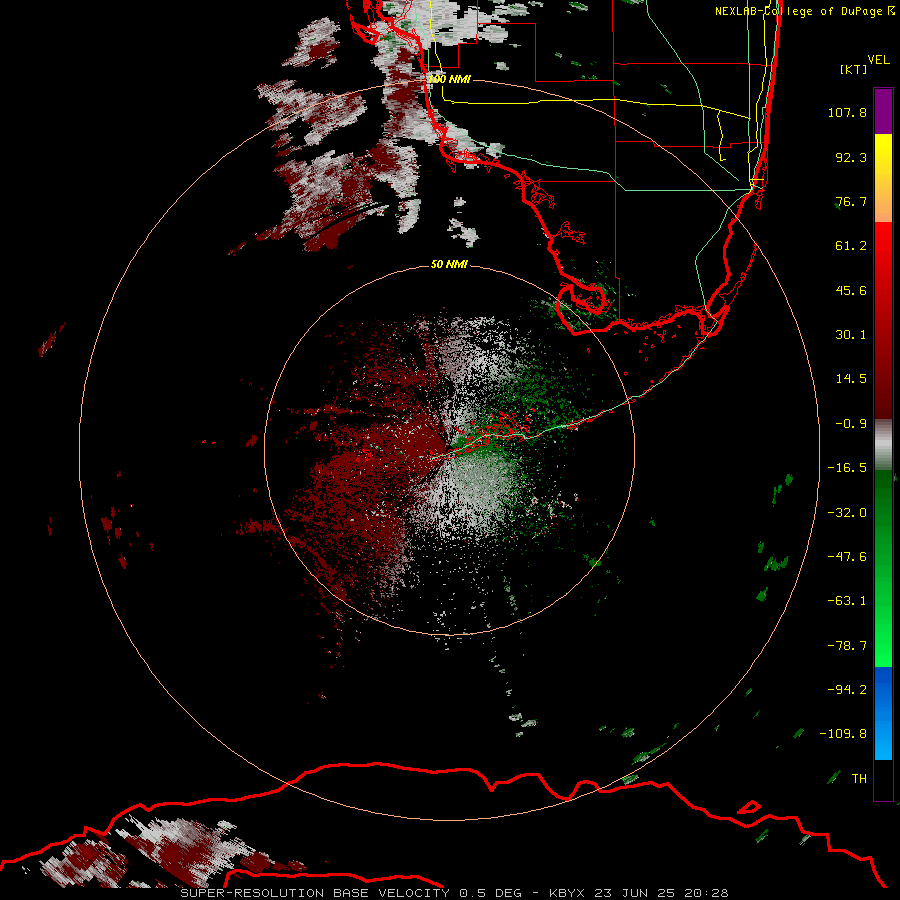This screenshot has width=900, height=900.
Task: Click the 76.7 velocity scale value
Action: coord(851,201)
